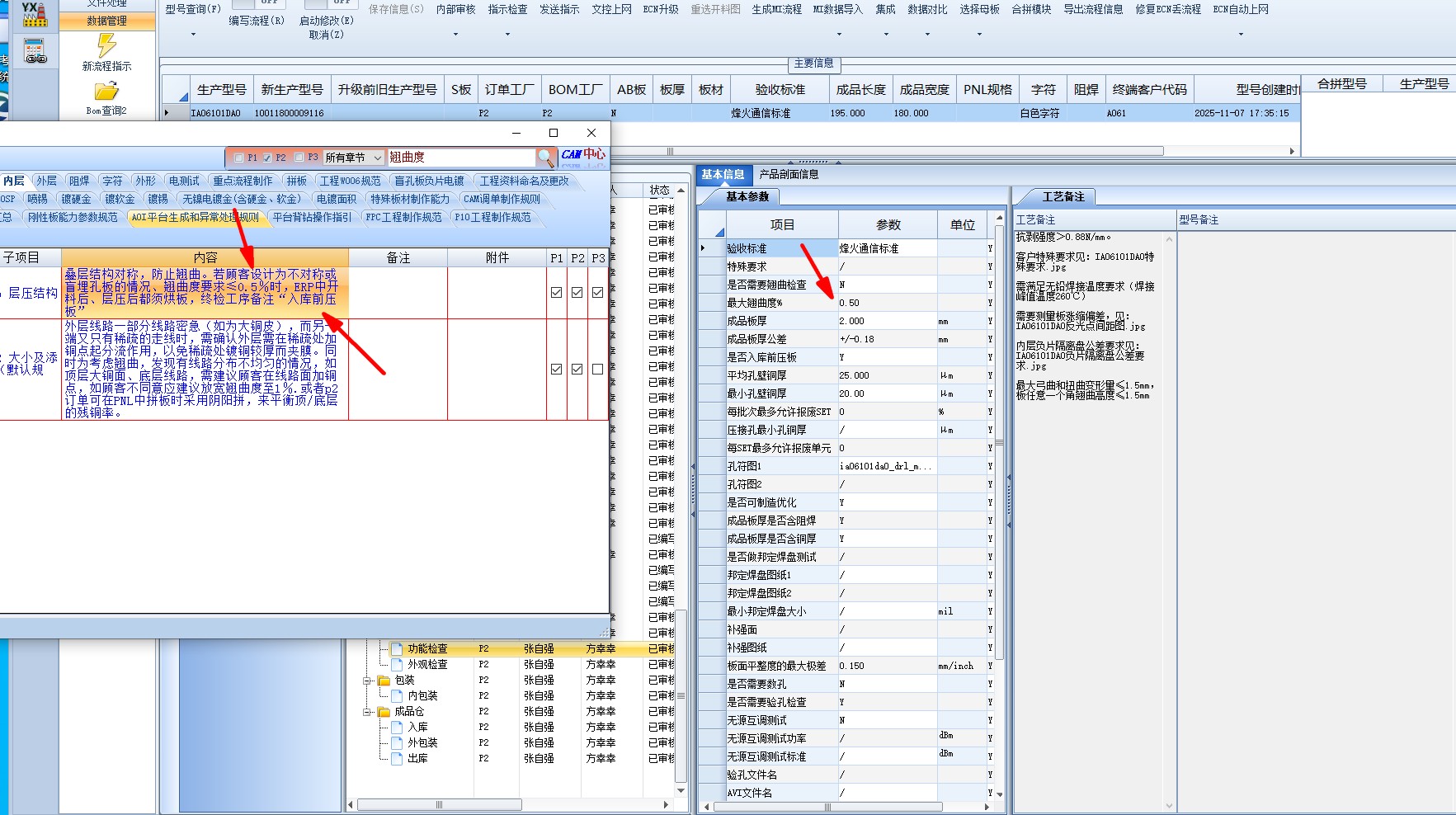
Task: Uncheck P1 for the 外层线路 content row
Action: click(x=557, y=370)
